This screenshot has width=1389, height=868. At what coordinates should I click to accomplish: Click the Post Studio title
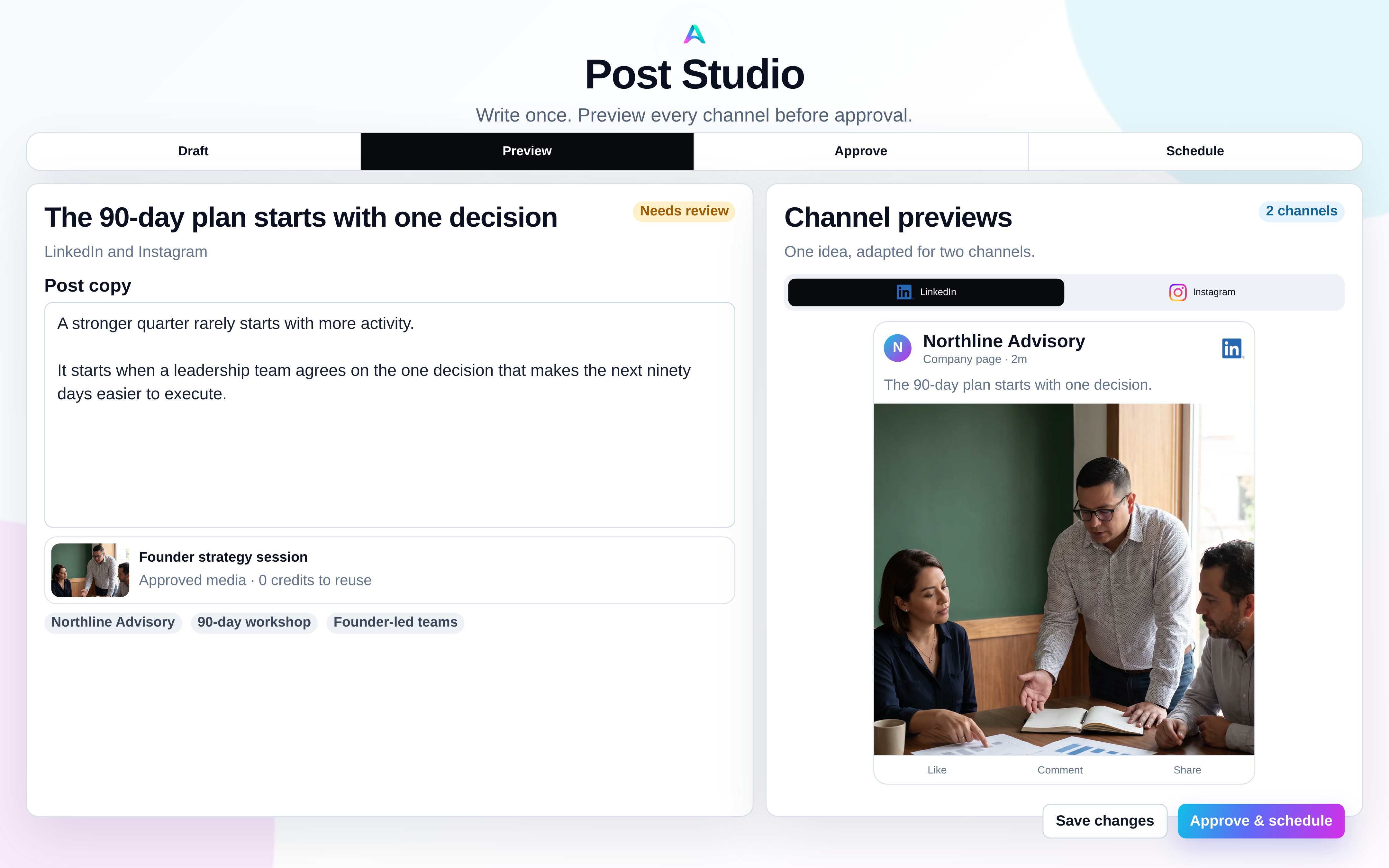tap(694, 75)
